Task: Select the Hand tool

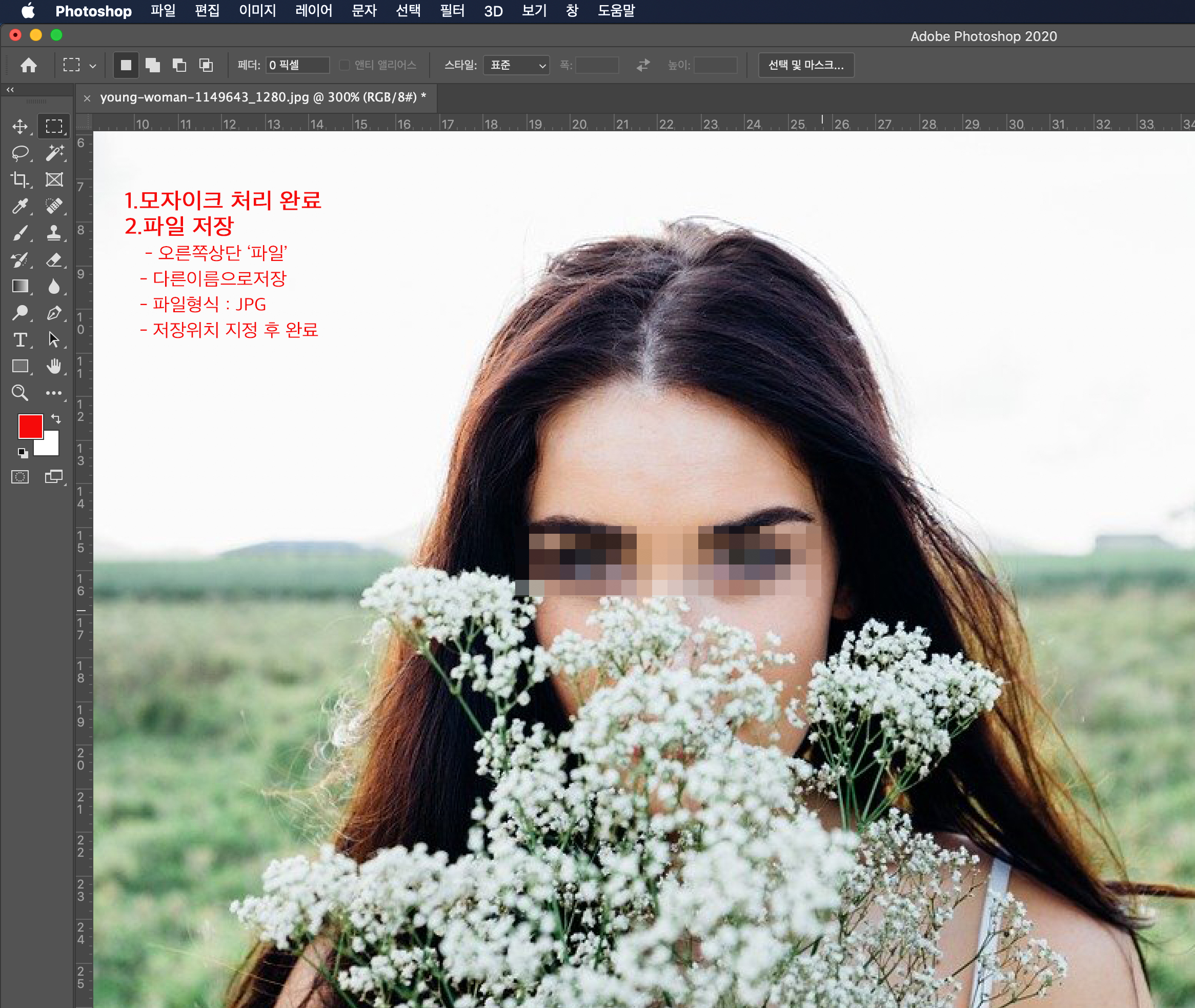Action: (54, 366)
